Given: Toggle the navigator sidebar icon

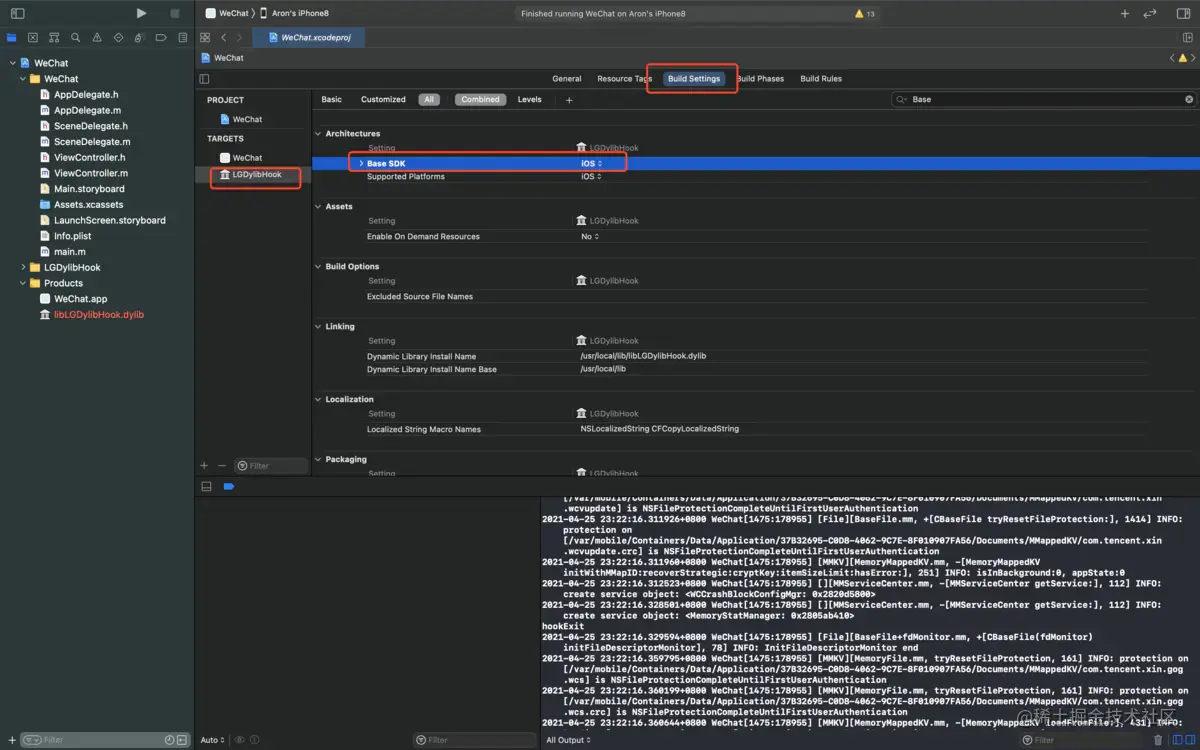Looking at the screenshot, I should (x=17, y=14).
